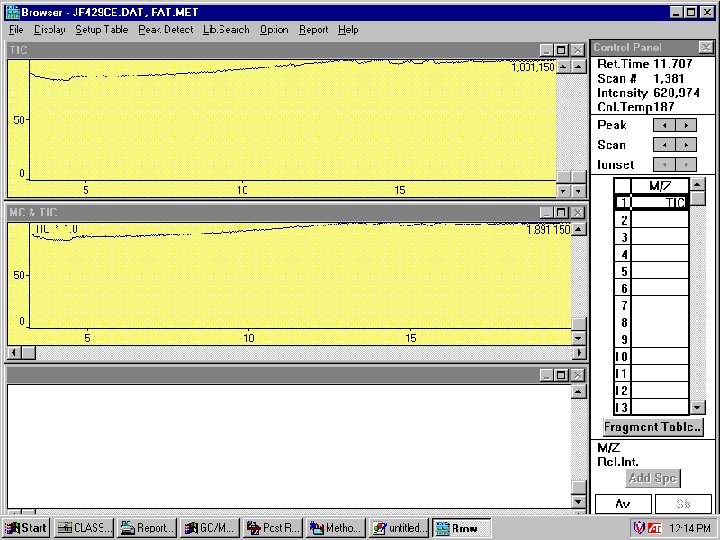
Task: Go to previous scan with Scan arrow
Action: (664, 145)
